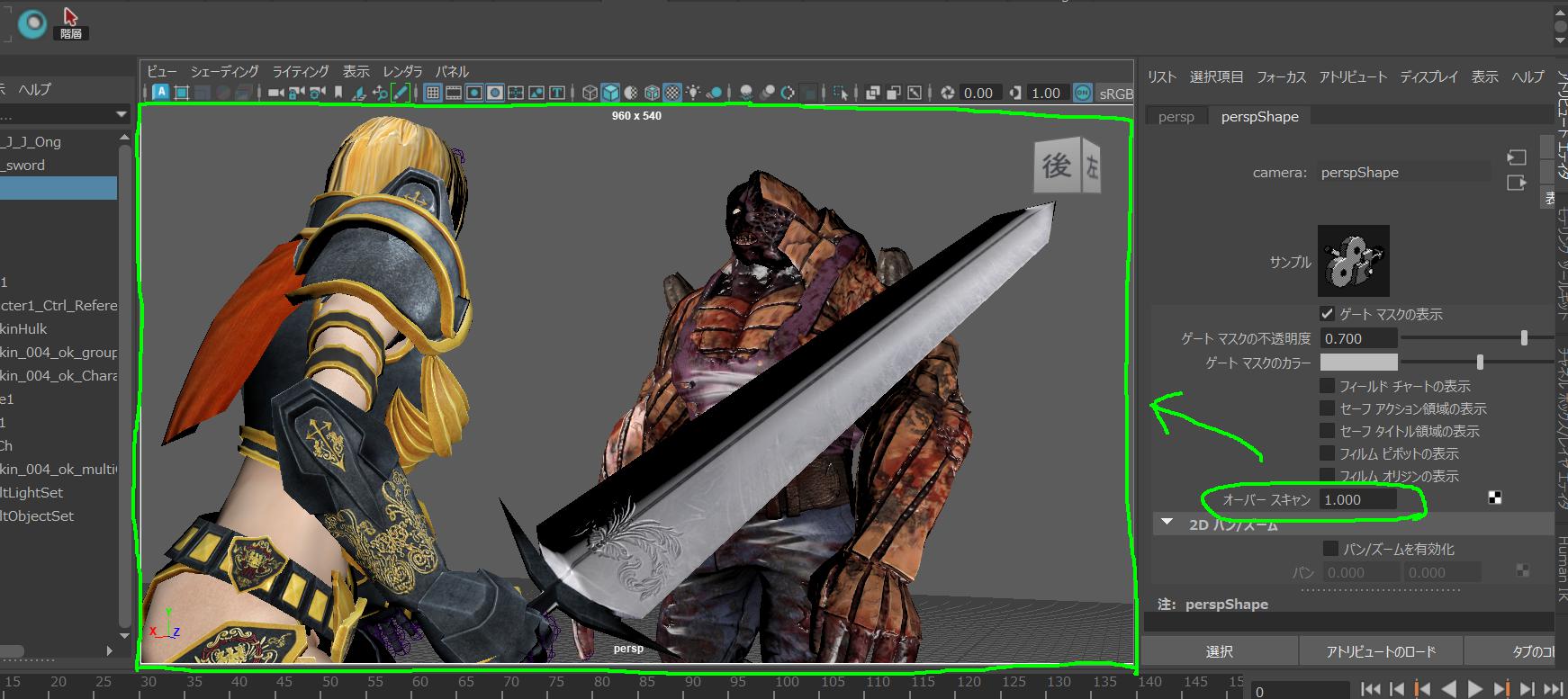Viewport: 1568px width, 699px height.
Task: Click the gamma icon beside 1.00
Action: (x=1015, y=93)
